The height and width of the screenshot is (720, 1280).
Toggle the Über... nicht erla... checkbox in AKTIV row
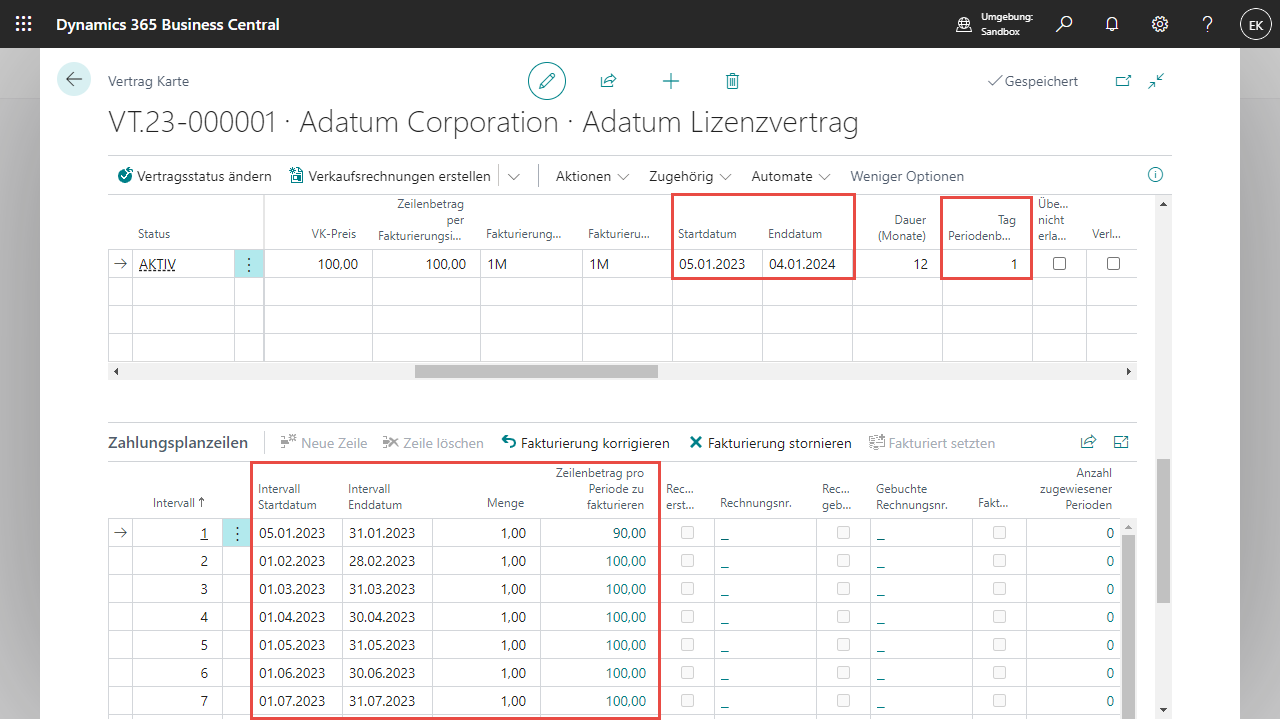tap(1059, 264)
